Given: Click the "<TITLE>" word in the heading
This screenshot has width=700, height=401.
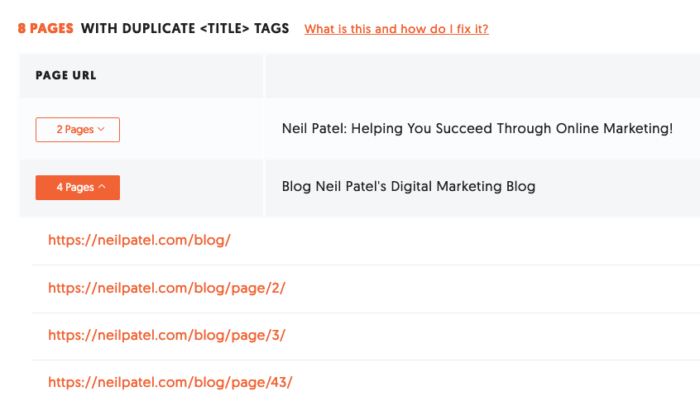Looking at the screenshot, I should click(x=225, y=29).
